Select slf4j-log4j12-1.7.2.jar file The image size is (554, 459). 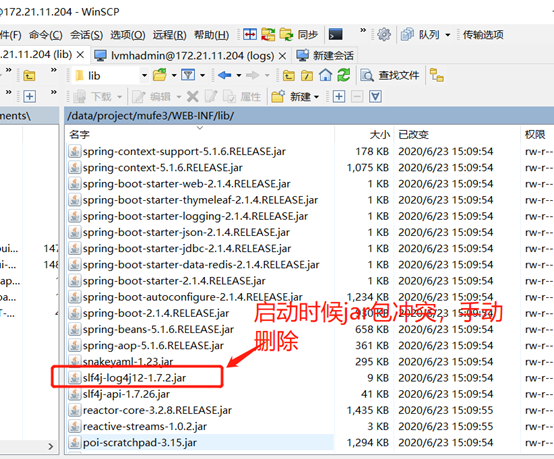coord(134,378)
